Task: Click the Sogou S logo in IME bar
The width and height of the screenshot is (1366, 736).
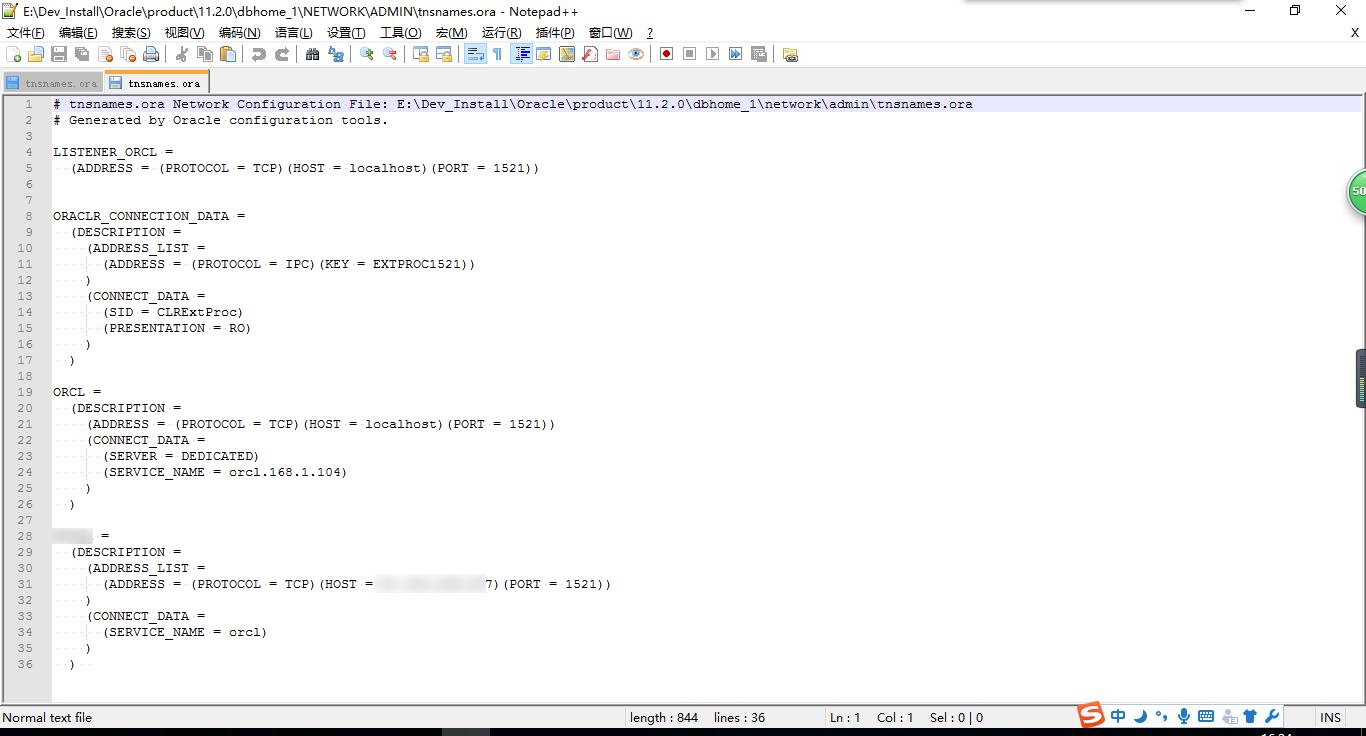Action: (x=1090, y=715)
